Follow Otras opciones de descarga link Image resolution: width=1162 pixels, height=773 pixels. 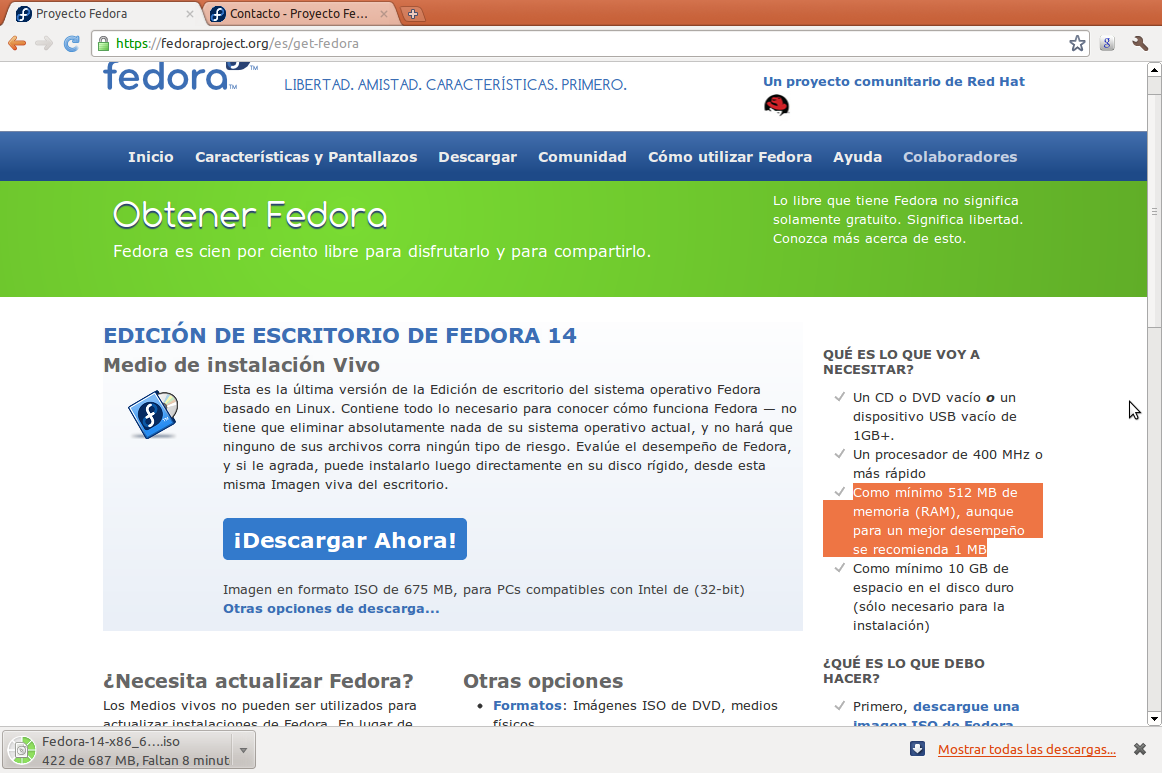click(331, 608)
